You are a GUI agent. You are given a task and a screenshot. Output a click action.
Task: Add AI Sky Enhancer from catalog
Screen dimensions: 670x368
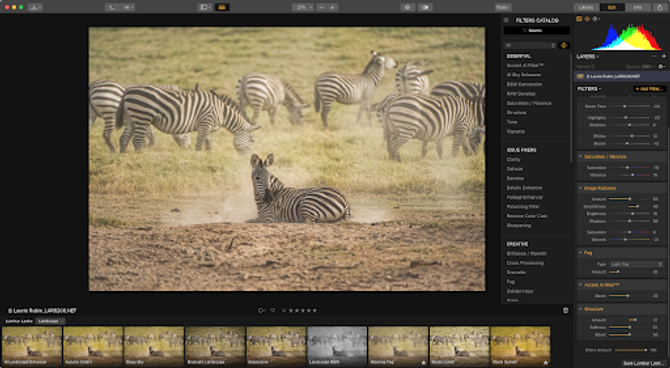click(524, 75)
